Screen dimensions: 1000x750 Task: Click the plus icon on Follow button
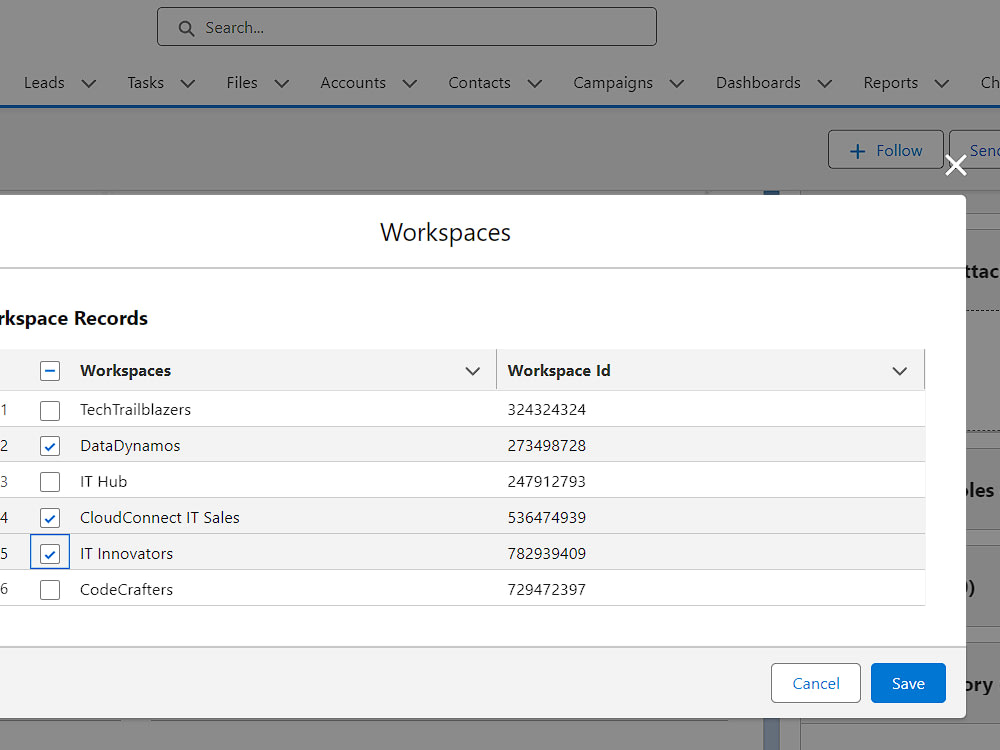point(856,150)
